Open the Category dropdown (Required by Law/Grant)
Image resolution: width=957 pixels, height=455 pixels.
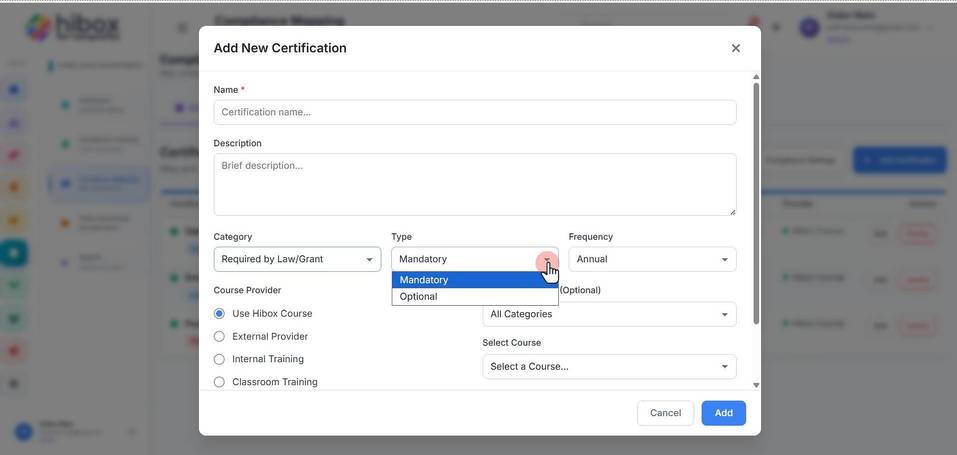point(297,259)
